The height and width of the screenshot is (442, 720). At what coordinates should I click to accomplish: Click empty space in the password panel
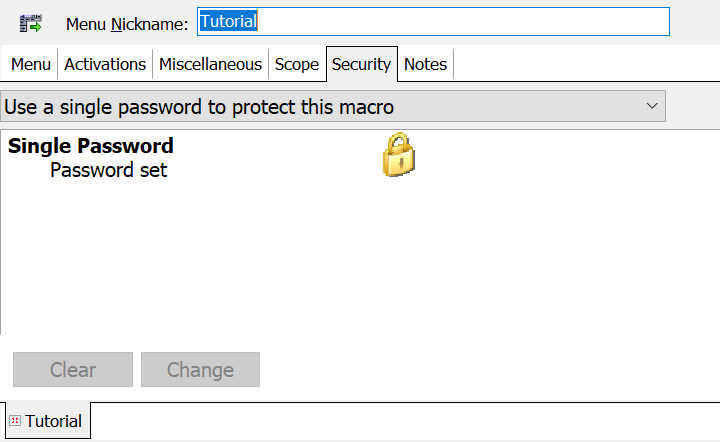pyautogui.click(x=400, y=270)
